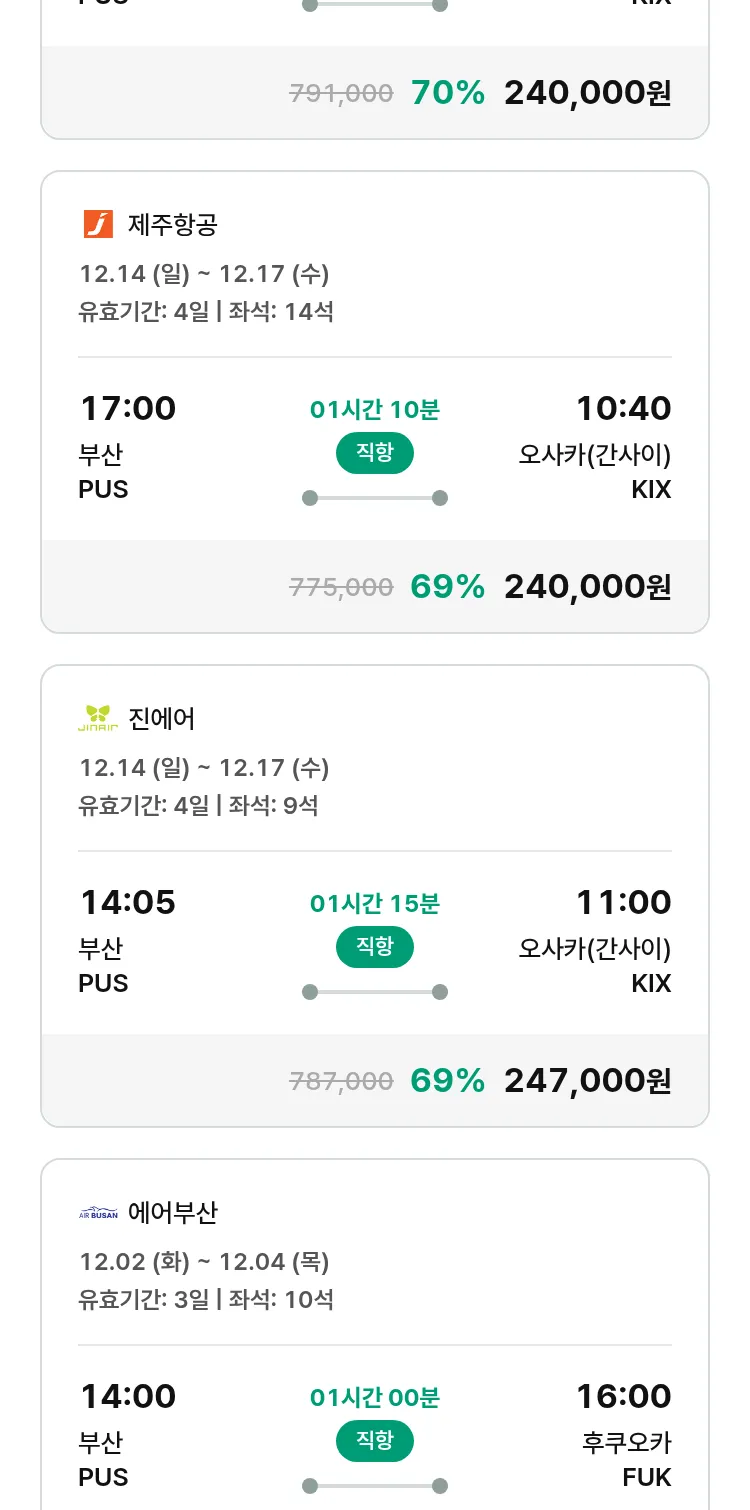Open the 진에어 airline name
The image size is (750, 1510).
coord(162,718)
